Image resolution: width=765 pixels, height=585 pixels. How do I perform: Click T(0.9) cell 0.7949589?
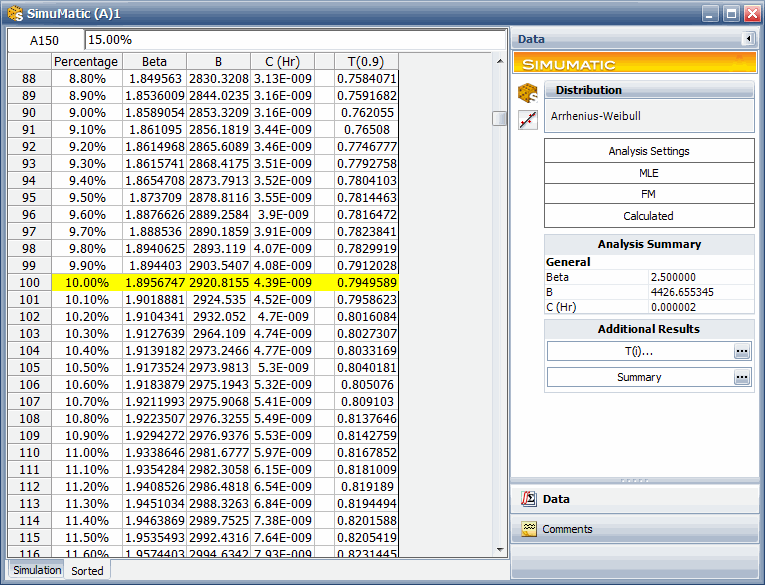click(366, 282)
